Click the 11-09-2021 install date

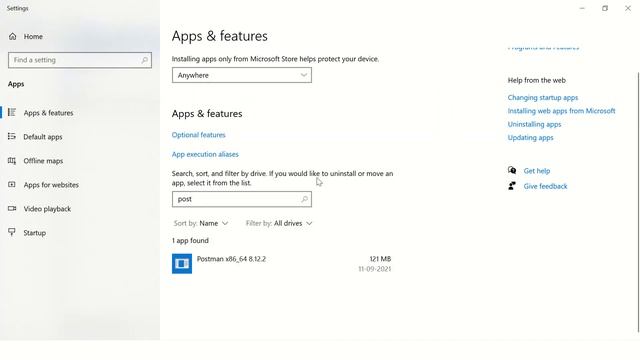(x=374, y=269)
